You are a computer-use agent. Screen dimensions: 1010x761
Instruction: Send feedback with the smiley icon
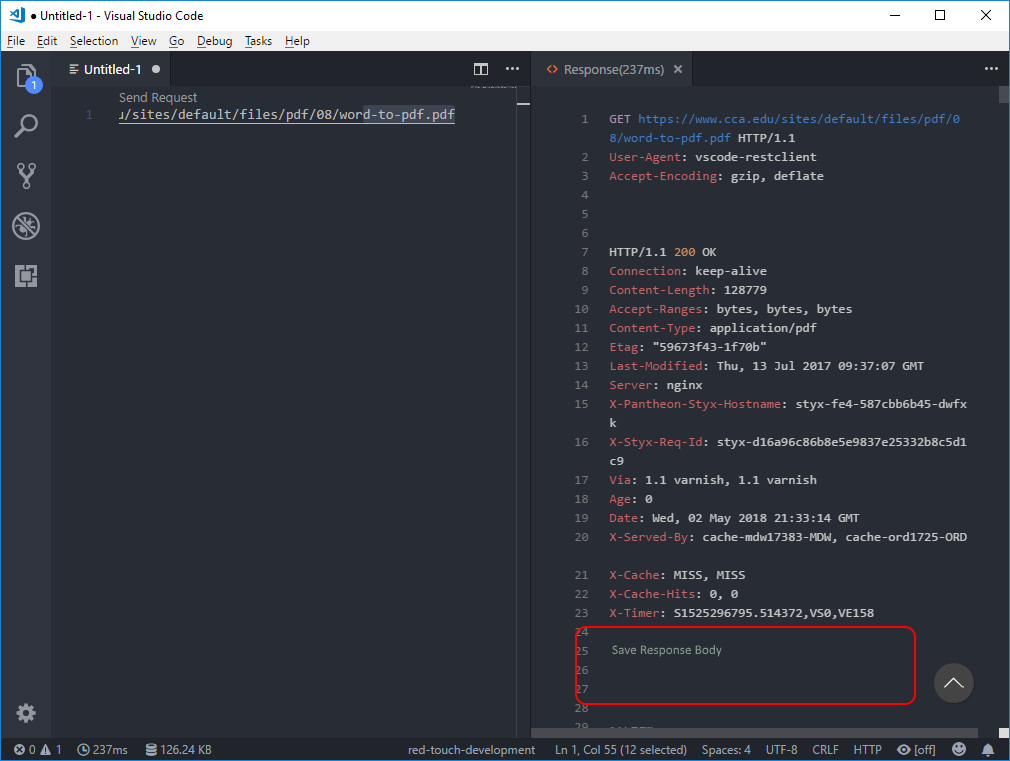pyautogui.click(x=959, y=749)
